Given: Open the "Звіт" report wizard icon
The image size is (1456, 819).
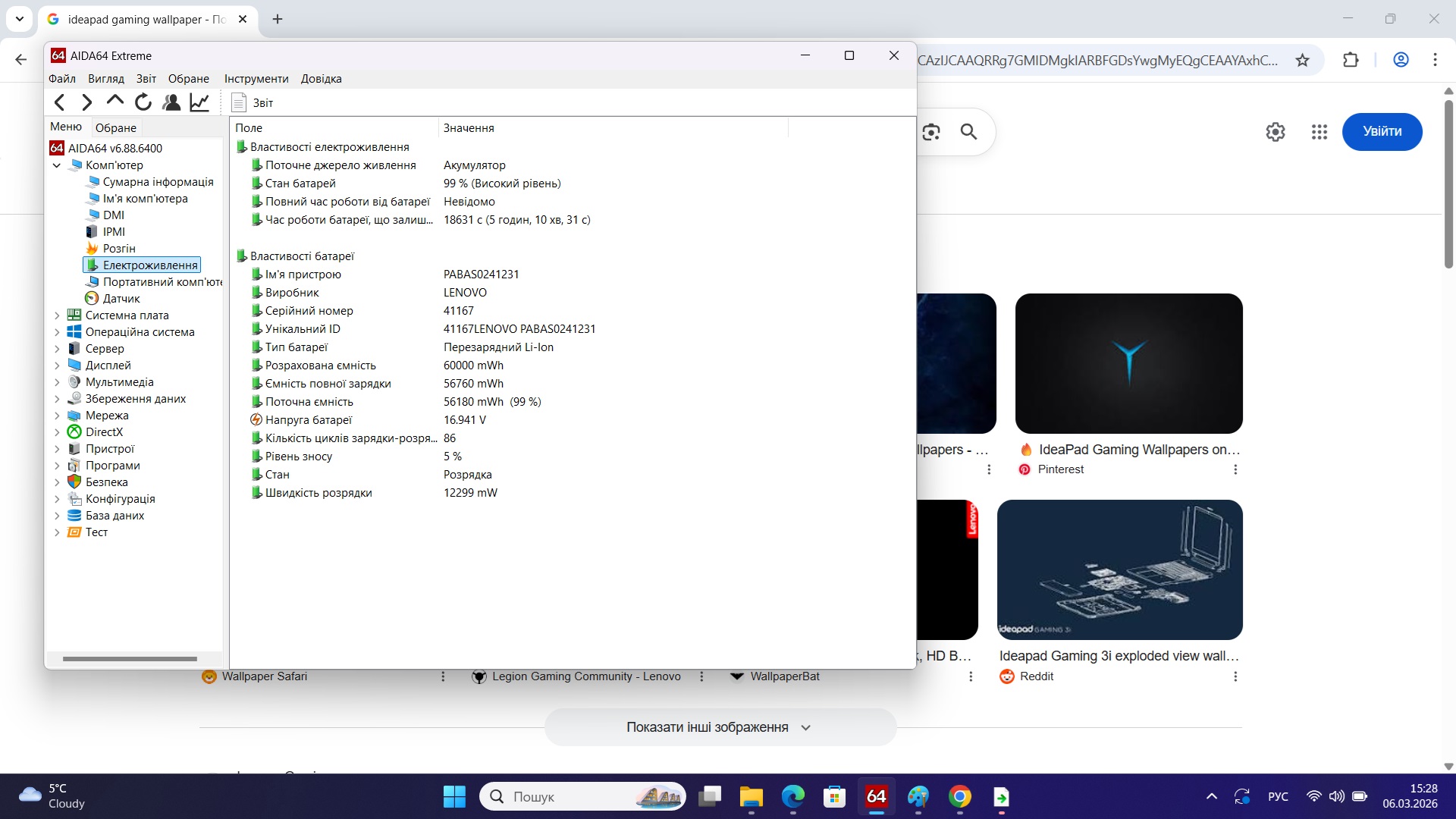Looking at the screenshot, I should tap(240, 102).
